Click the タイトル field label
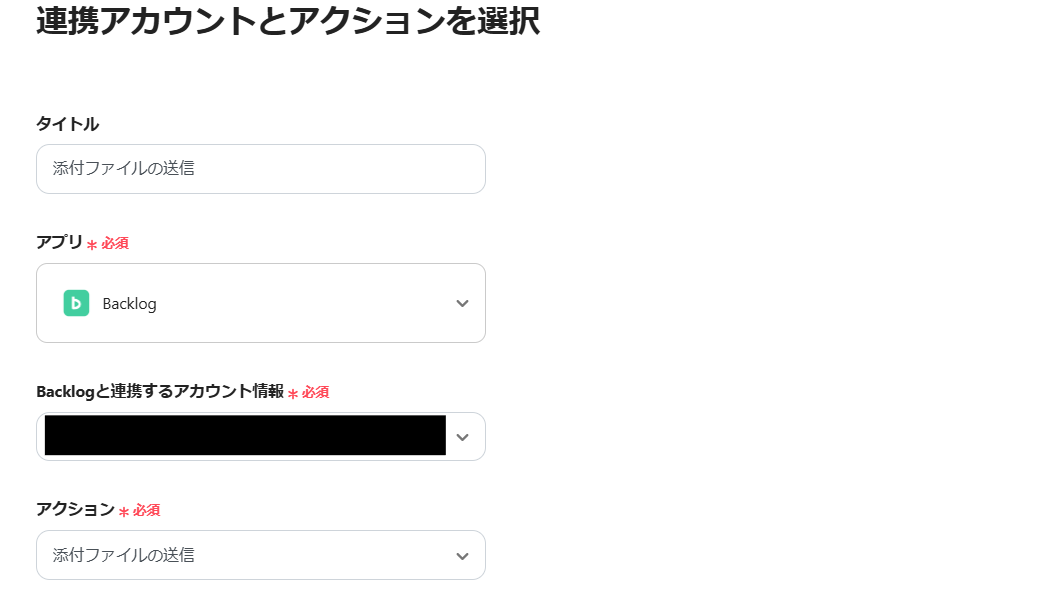The image size is (1051, 604). tap(68, 124)
